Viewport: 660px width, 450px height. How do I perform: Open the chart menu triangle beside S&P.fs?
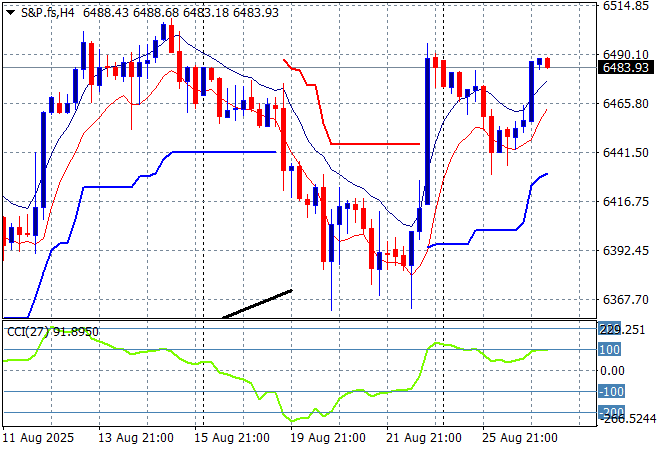pos(11,13)
